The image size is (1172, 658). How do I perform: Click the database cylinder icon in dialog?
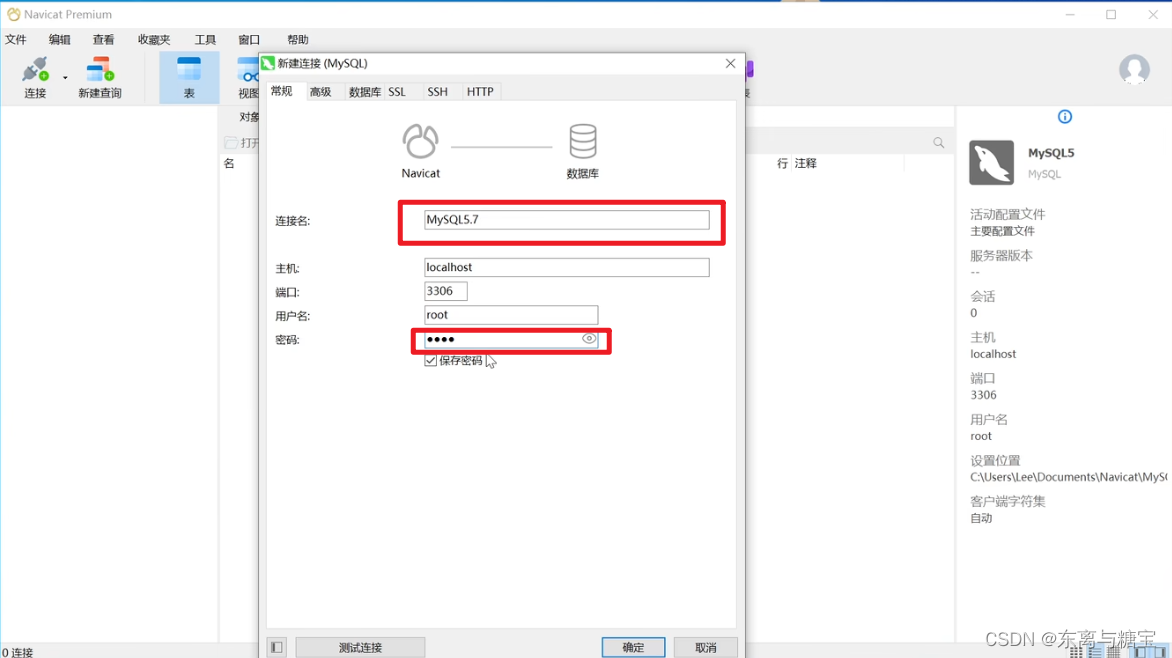(582, 141)
